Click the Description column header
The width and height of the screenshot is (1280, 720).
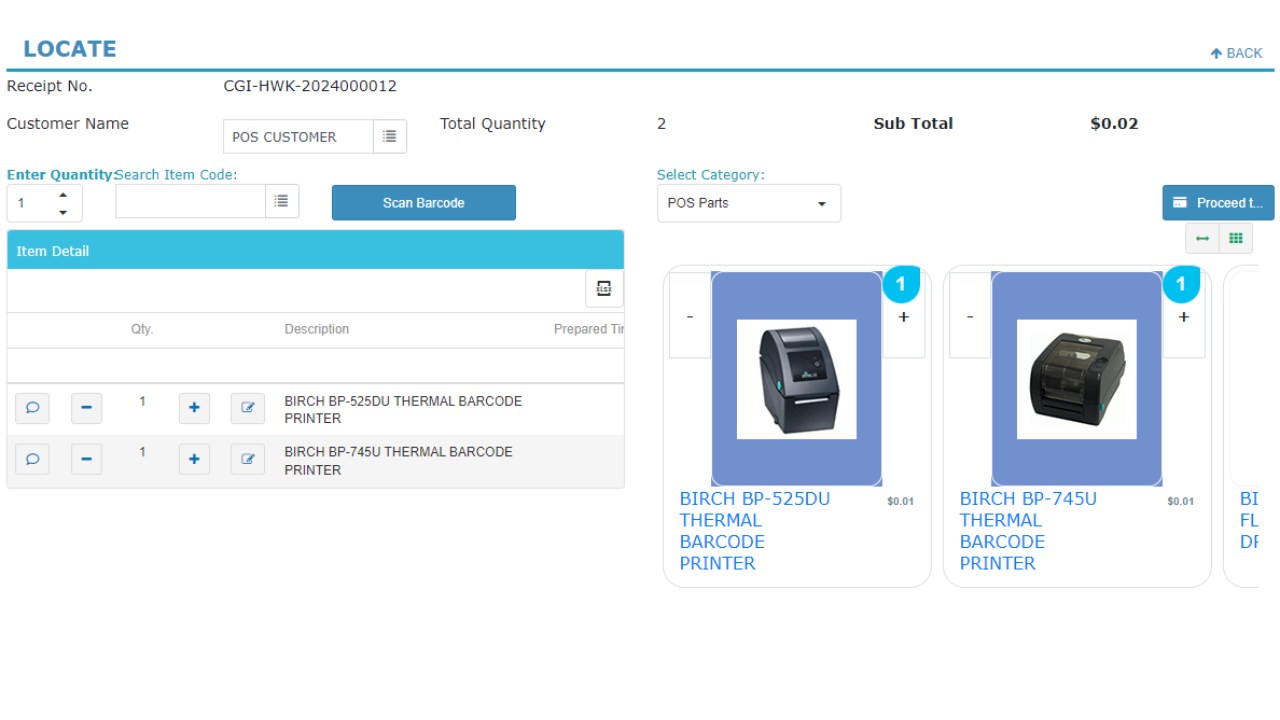pos(317,329)
